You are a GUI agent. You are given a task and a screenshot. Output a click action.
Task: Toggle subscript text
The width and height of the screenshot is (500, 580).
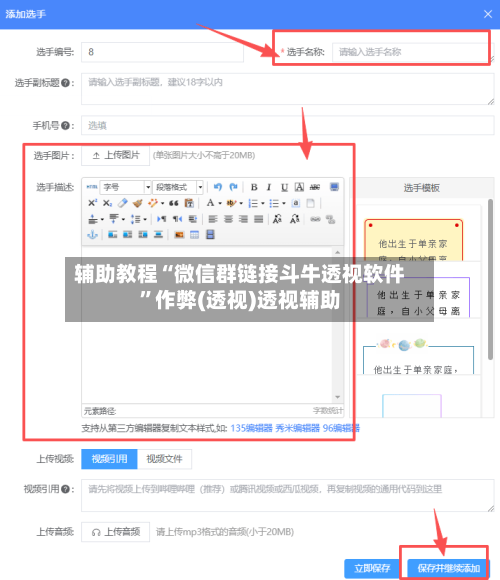tap(107, 203)
